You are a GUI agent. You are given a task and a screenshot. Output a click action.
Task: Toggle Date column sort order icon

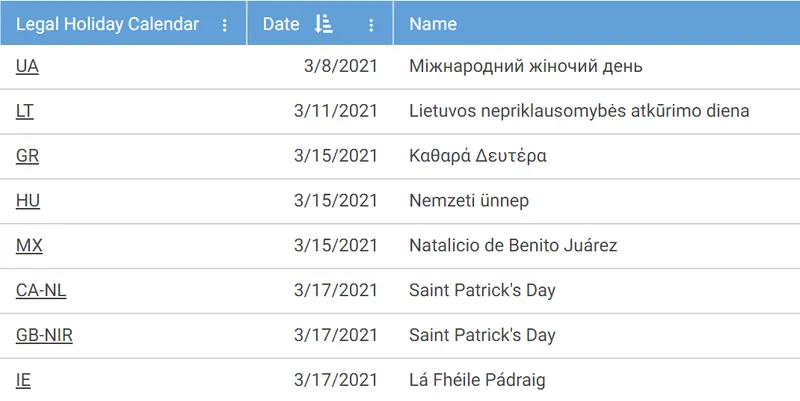(x=323, y=24)
